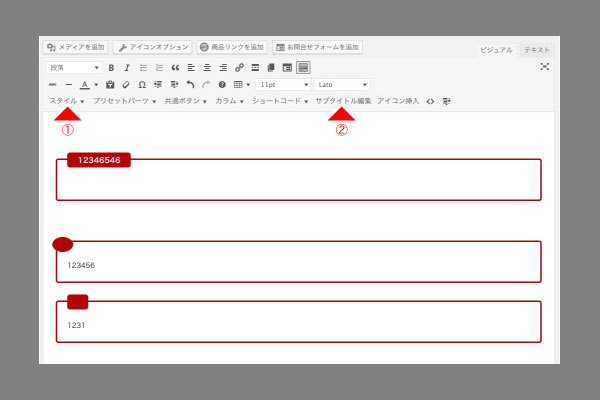Toggle strikethrough formatting

click(x=53, y=85)
